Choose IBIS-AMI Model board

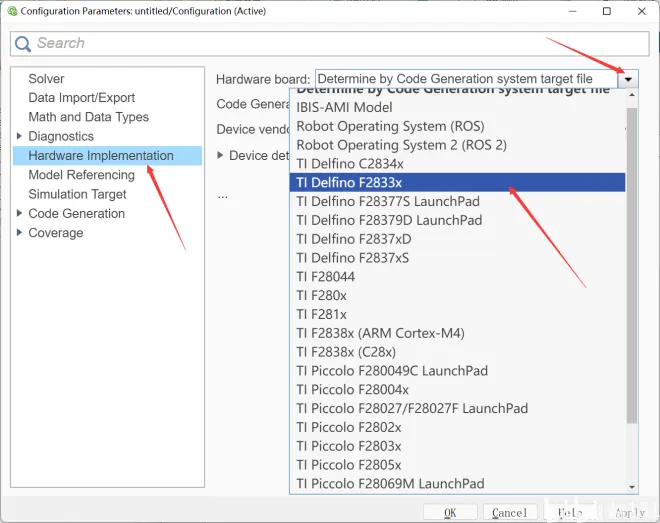click(x=458, y=107)
